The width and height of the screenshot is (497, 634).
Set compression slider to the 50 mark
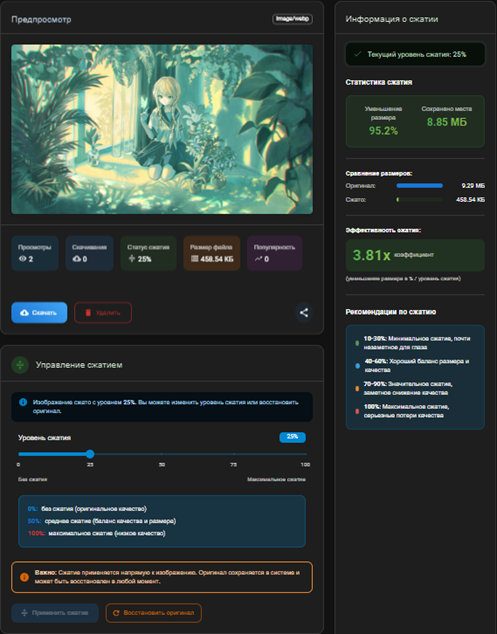pyautogui.click(x=162, y=454)
